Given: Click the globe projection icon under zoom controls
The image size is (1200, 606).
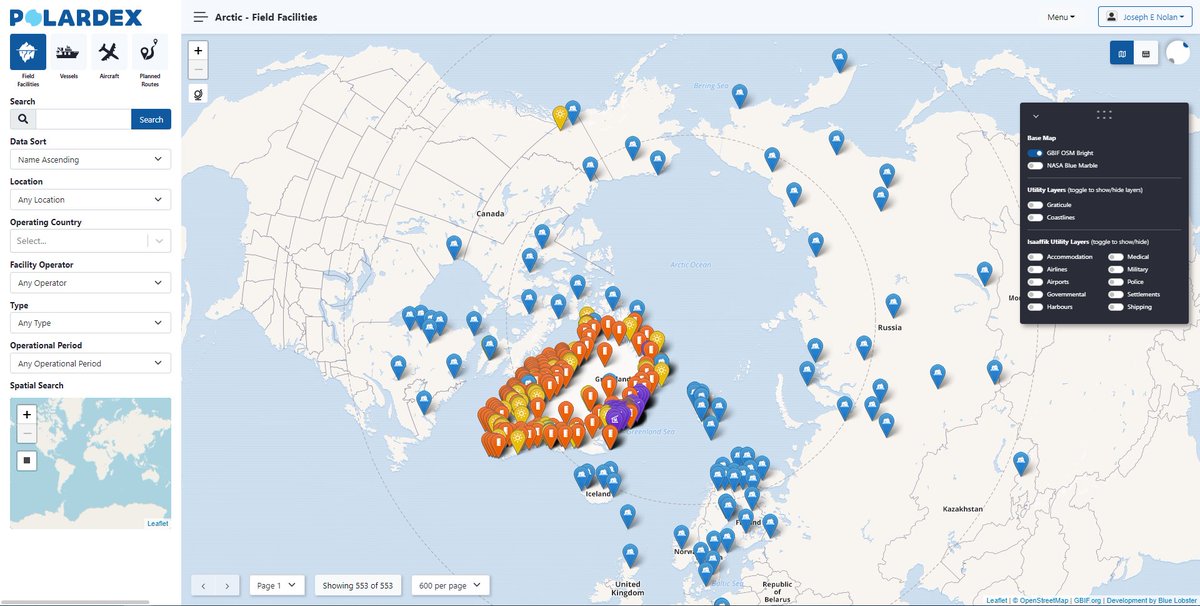Looking at the screenshot, I should tap(197, 94).
